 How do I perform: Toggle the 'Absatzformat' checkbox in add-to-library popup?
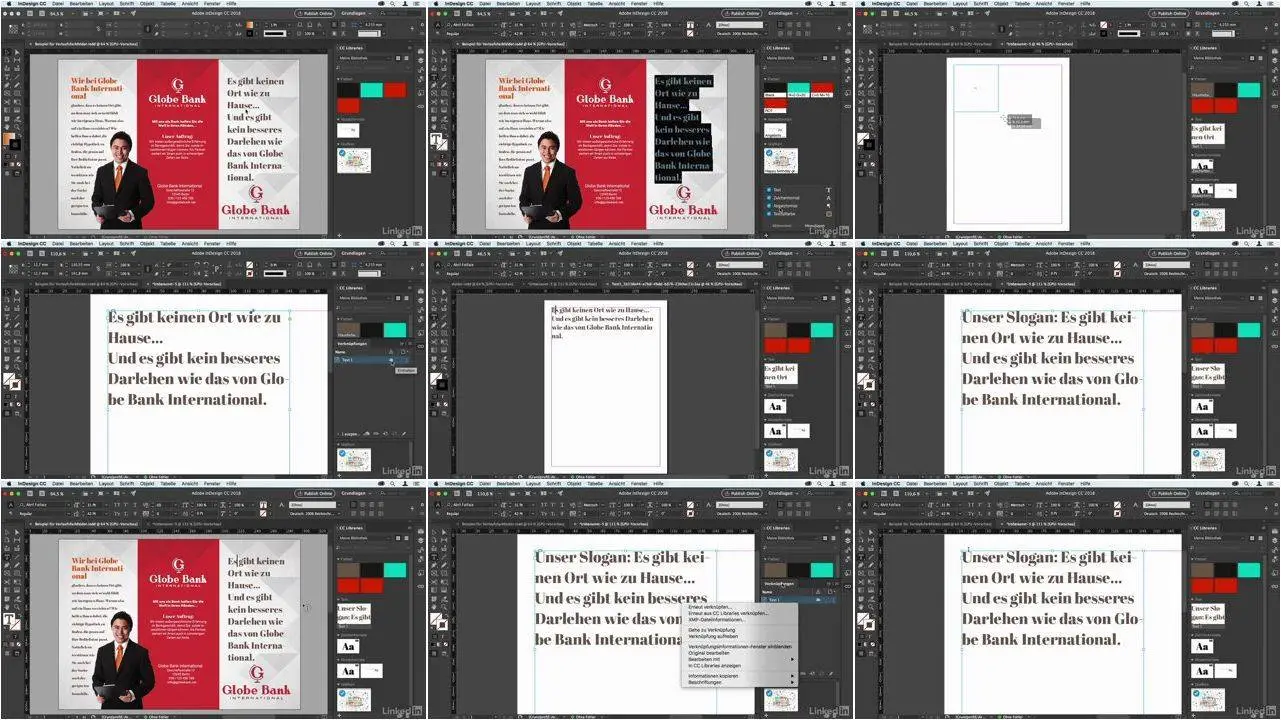coord(768,206)
